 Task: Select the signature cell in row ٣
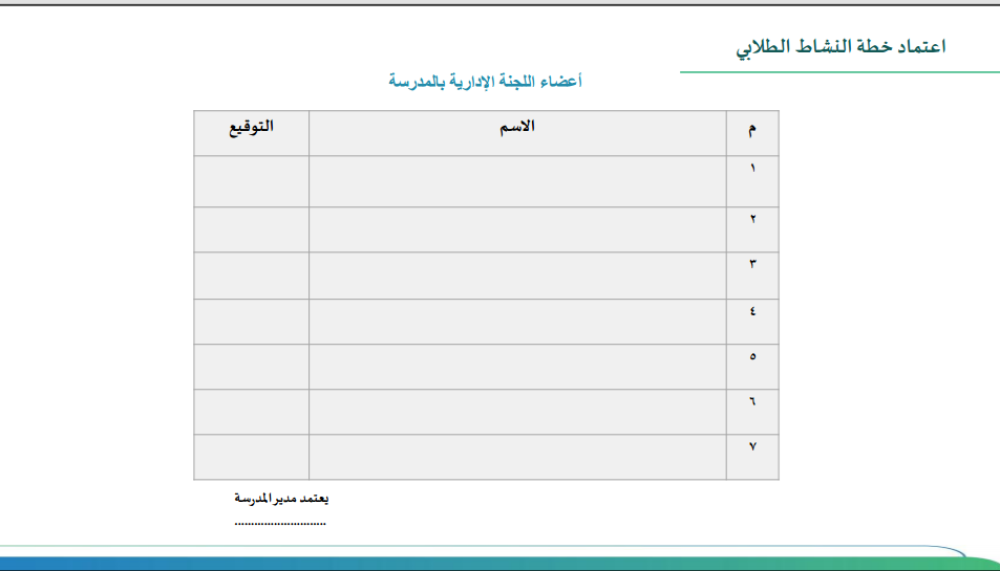tap(251, 275)
